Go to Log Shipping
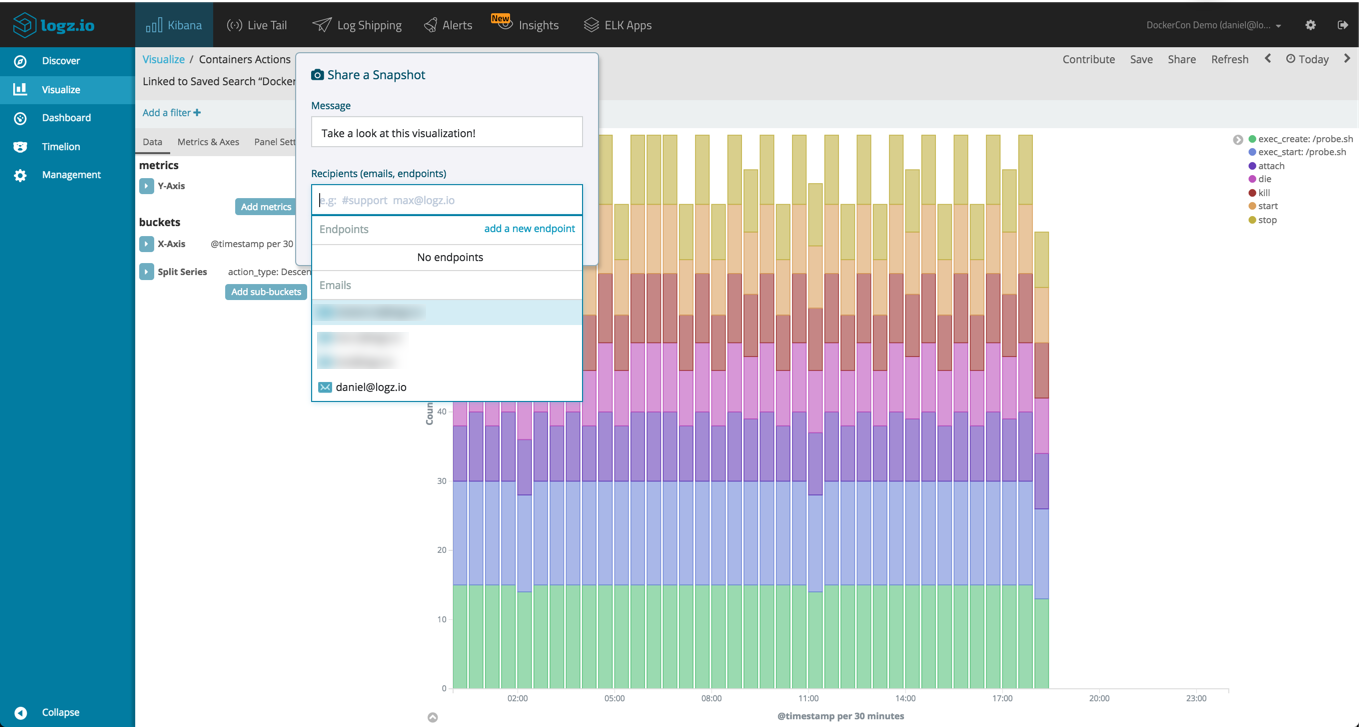Image resolution: width=1360 pixels, height=727 pixels. tap(357, 25)
